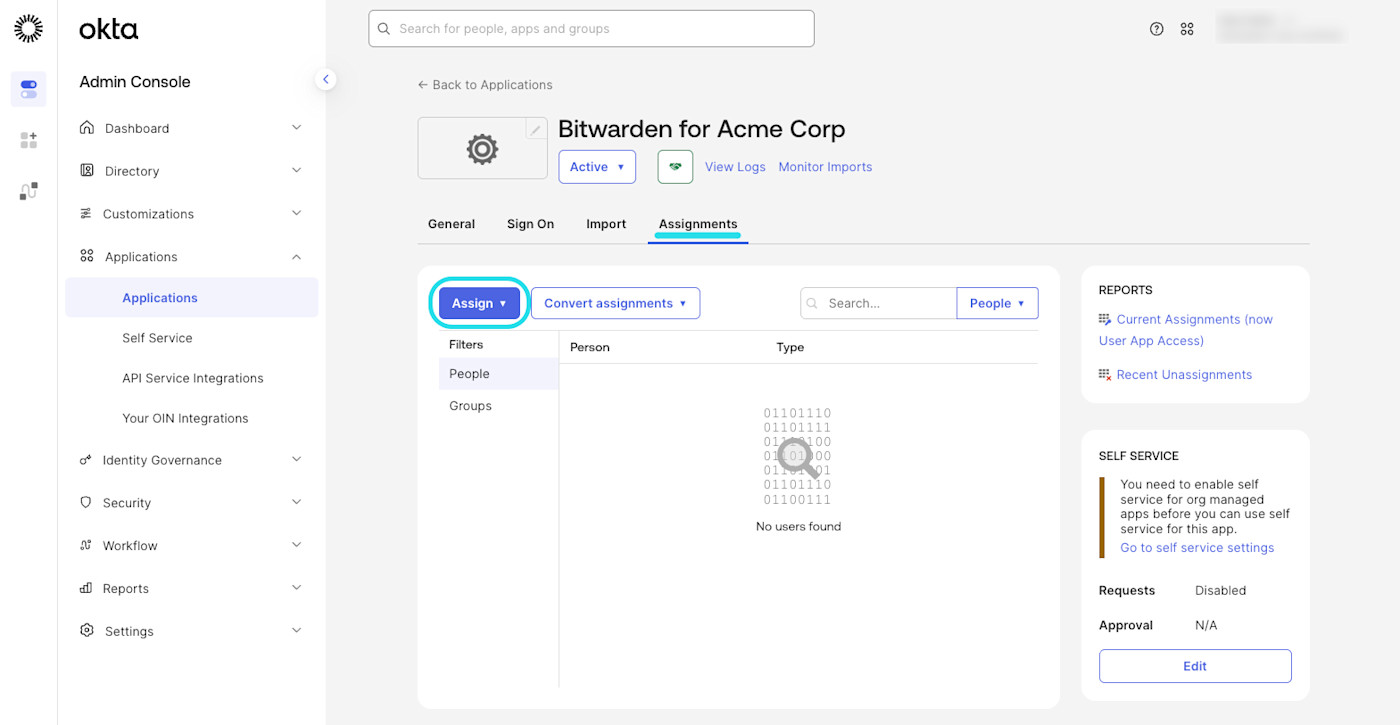Image resolution: width=1400 pixels, height=725 pixels.
Task: Click the Type column header
Action: tap(790, 347)
